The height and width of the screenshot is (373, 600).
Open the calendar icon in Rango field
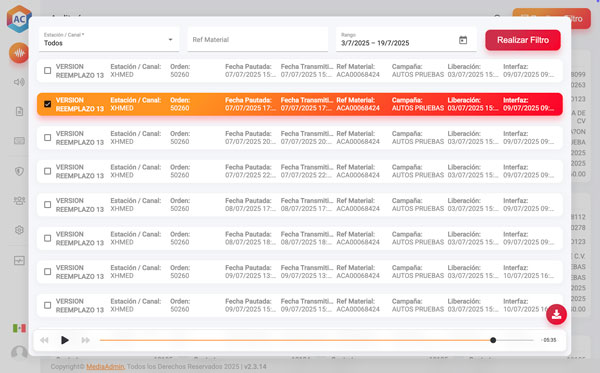click(x=463, y=40)
